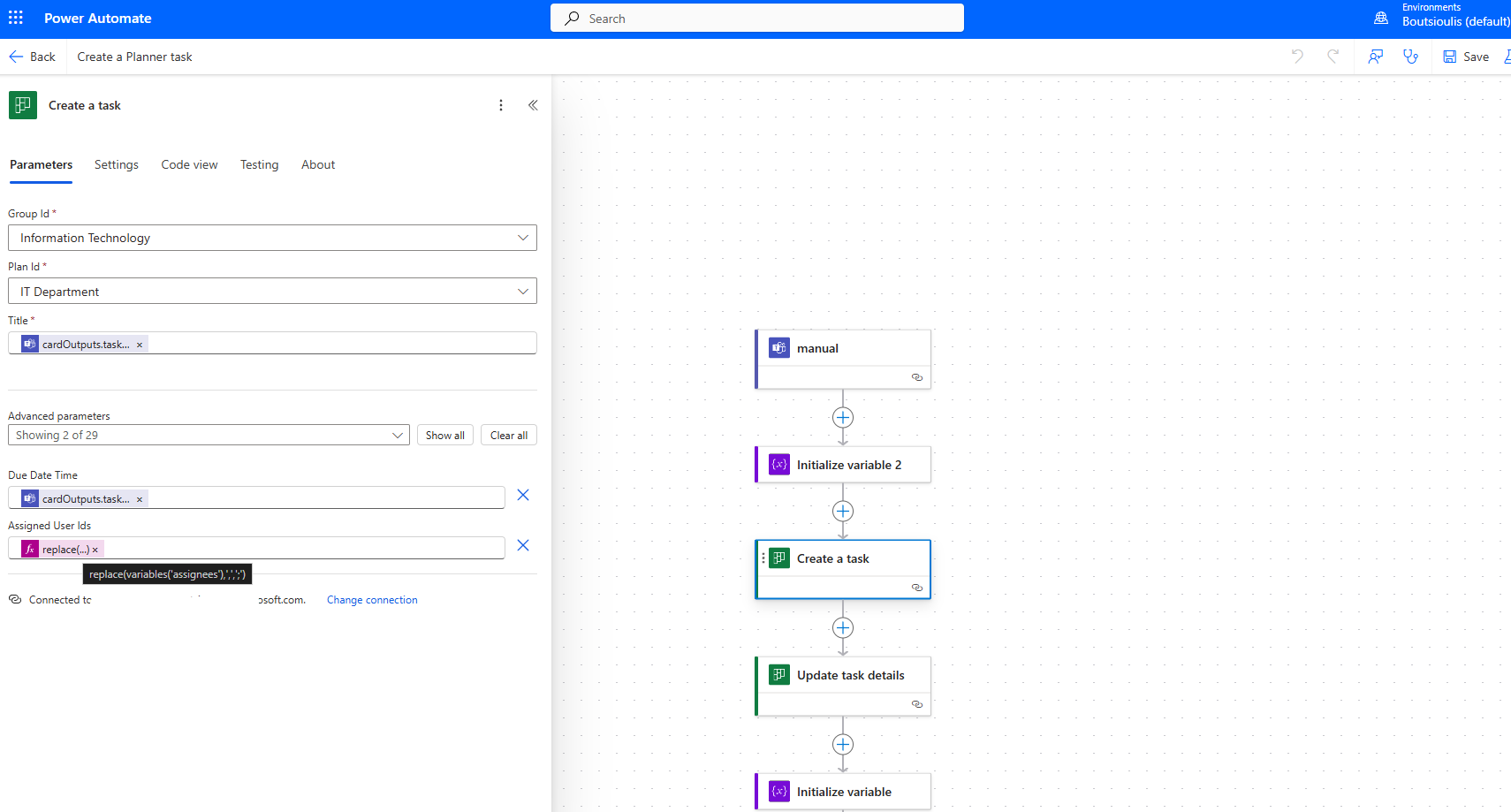
Task: Open the Code view tab
Action: (189, 165)
